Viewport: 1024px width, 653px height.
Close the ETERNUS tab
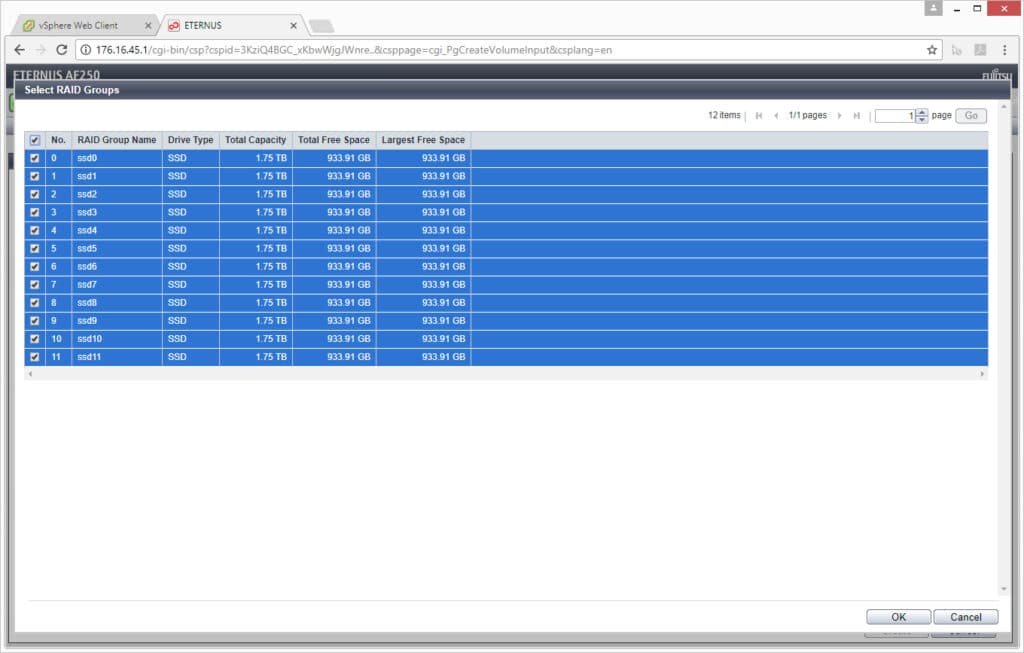[293, 25]
